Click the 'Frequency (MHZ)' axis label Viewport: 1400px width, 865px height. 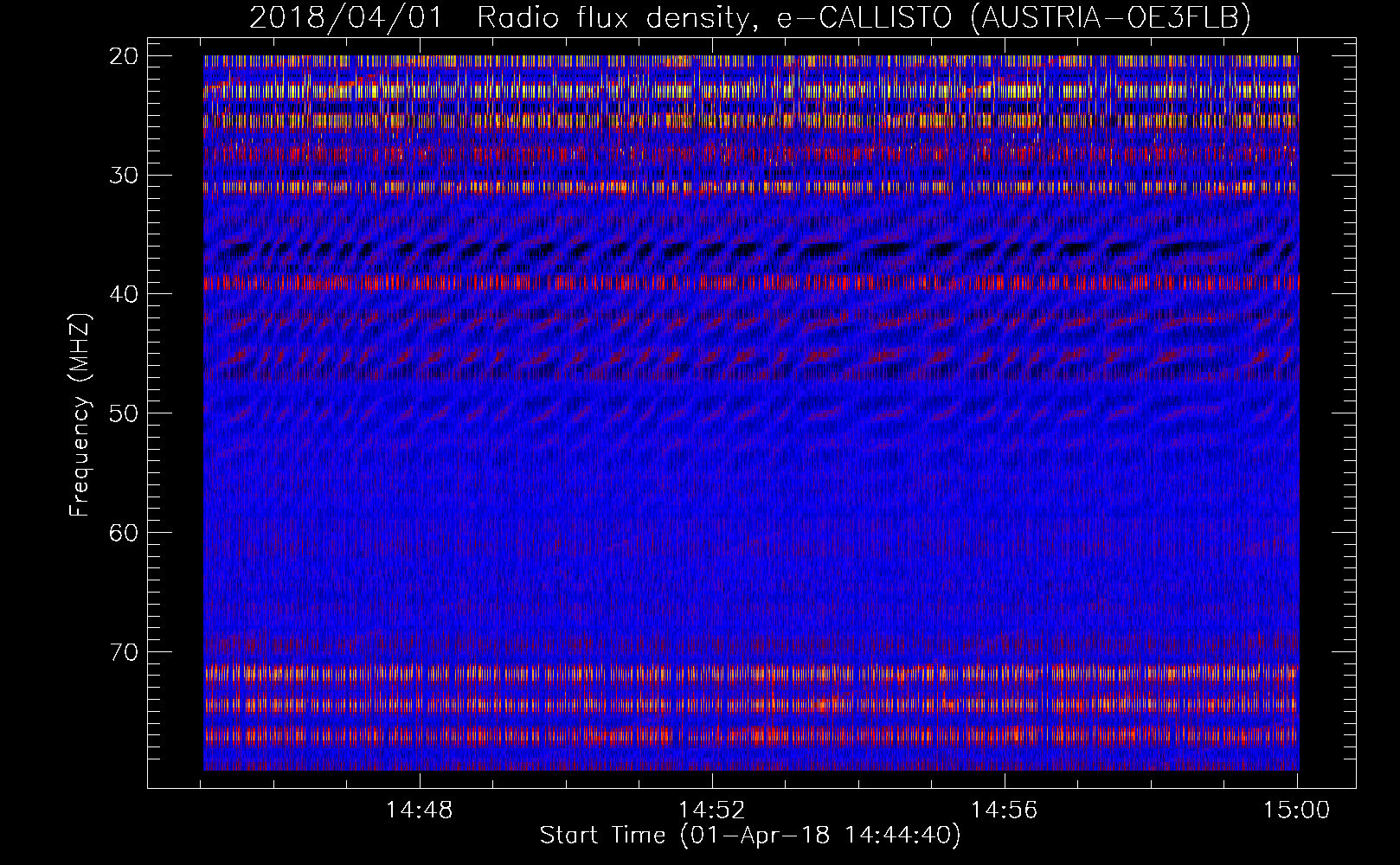[x=80, y=414]
